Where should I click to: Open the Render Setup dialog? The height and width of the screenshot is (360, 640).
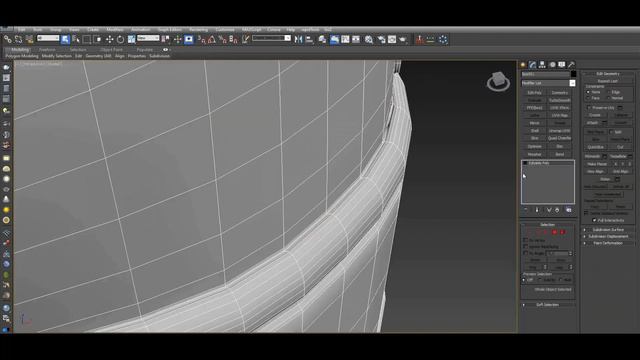pyautogui.click(x=381, y=40)
